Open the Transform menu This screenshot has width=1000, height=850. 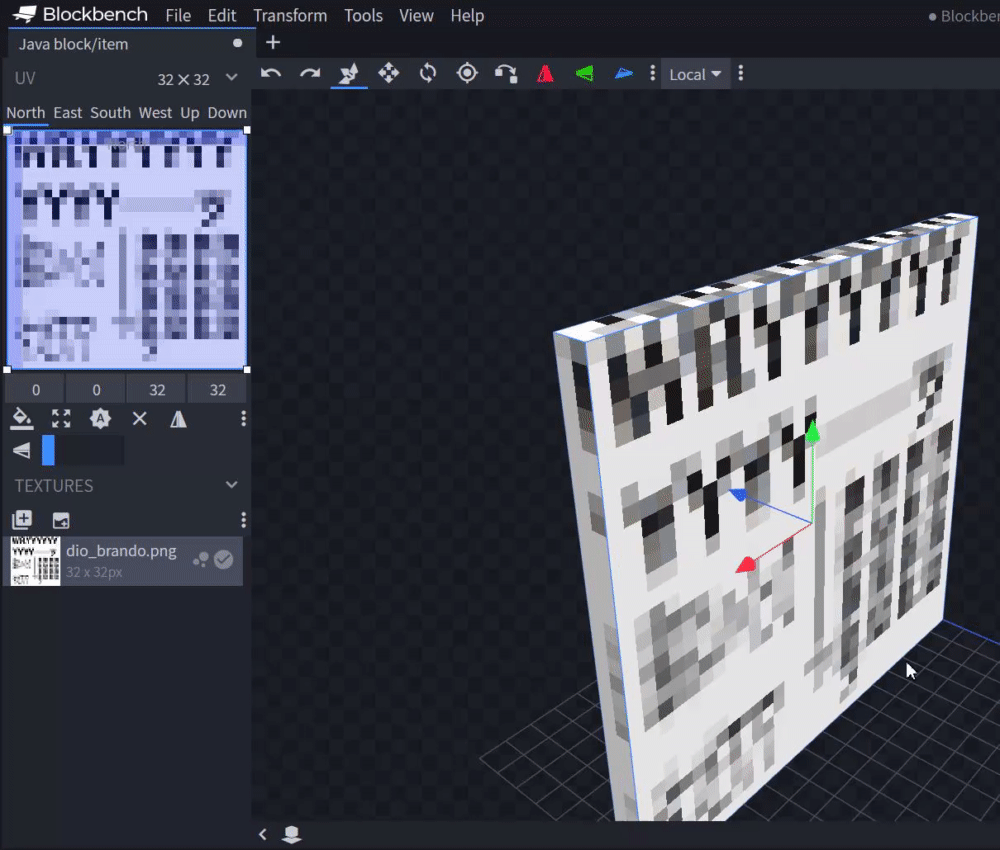290,16
